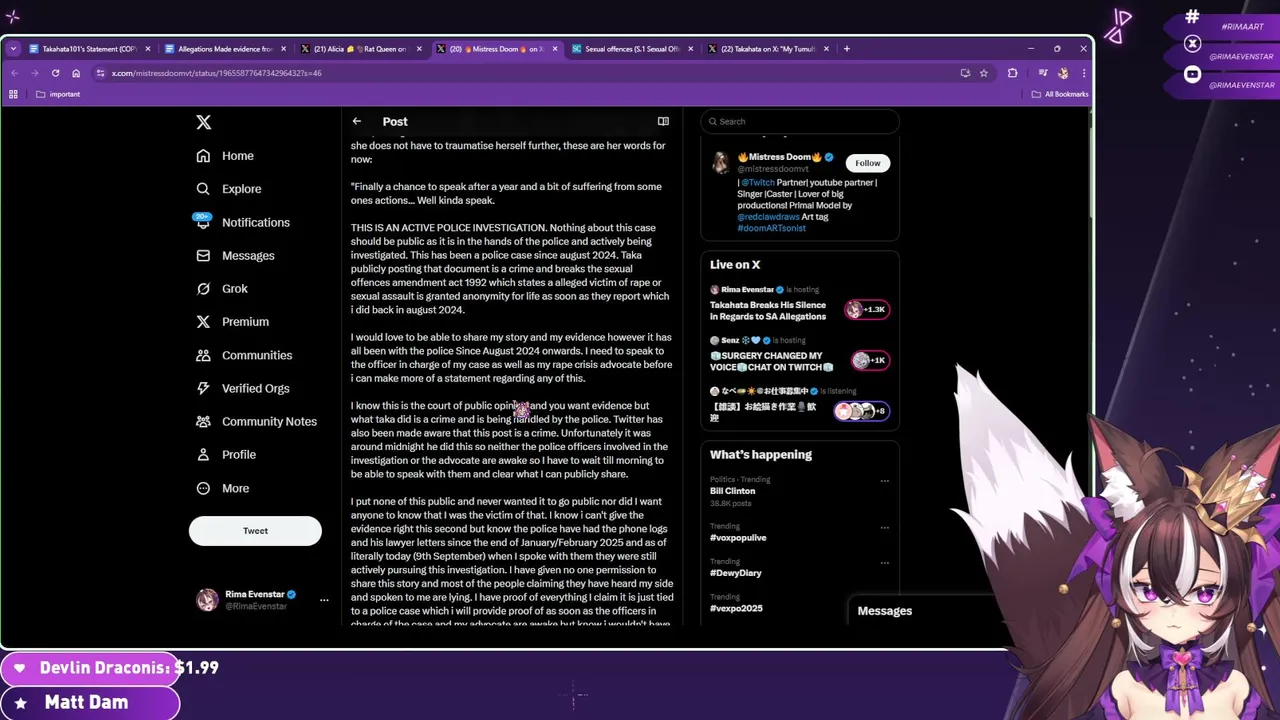The width and height of the screenshot is (1280, 720).
Task: Click +1.3K listeners badge
Action: pyautogui.click(x=867, y=310)
